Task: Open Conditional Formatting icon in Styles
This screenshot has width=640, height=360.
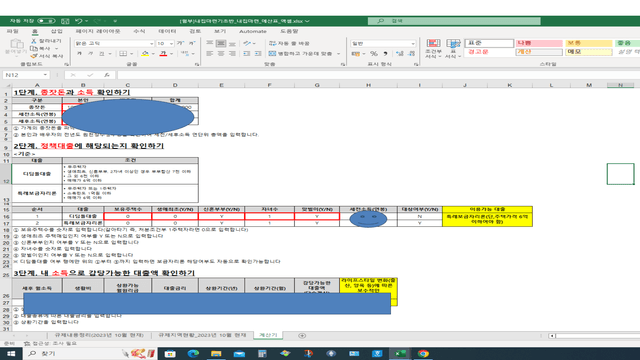Action: pos(433,49)
